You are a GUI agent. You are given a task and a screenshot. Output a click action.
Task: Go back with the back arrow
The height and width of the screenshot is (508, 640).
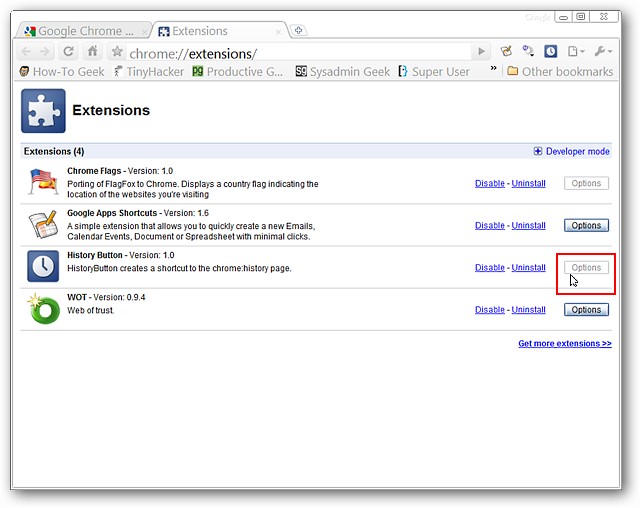(x=27, y=51)
